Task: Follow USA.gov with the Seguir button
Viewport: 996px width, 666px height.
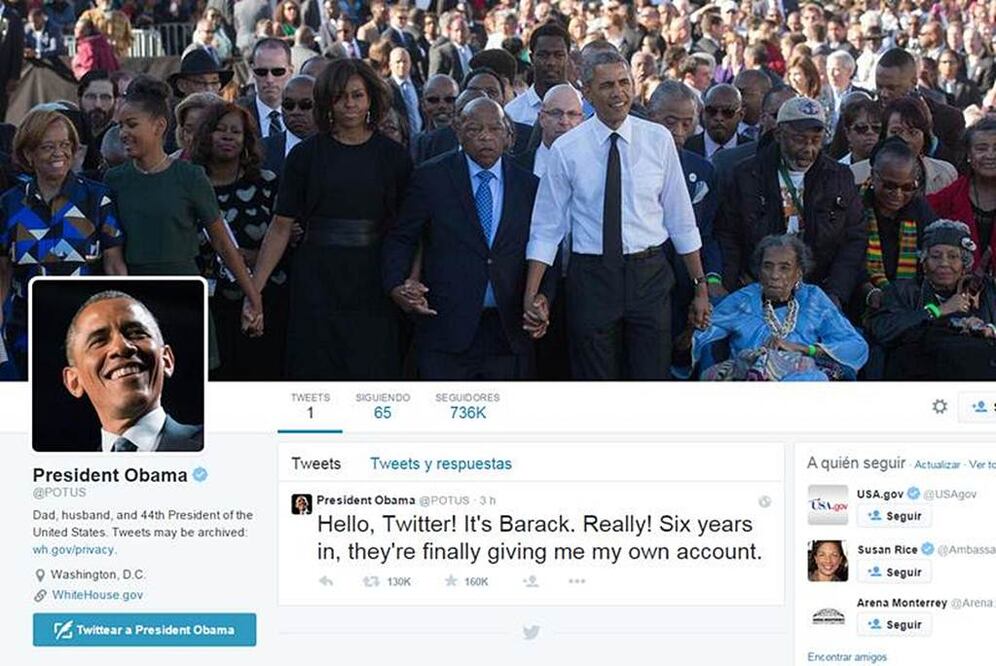Action: tap(894, 516)
